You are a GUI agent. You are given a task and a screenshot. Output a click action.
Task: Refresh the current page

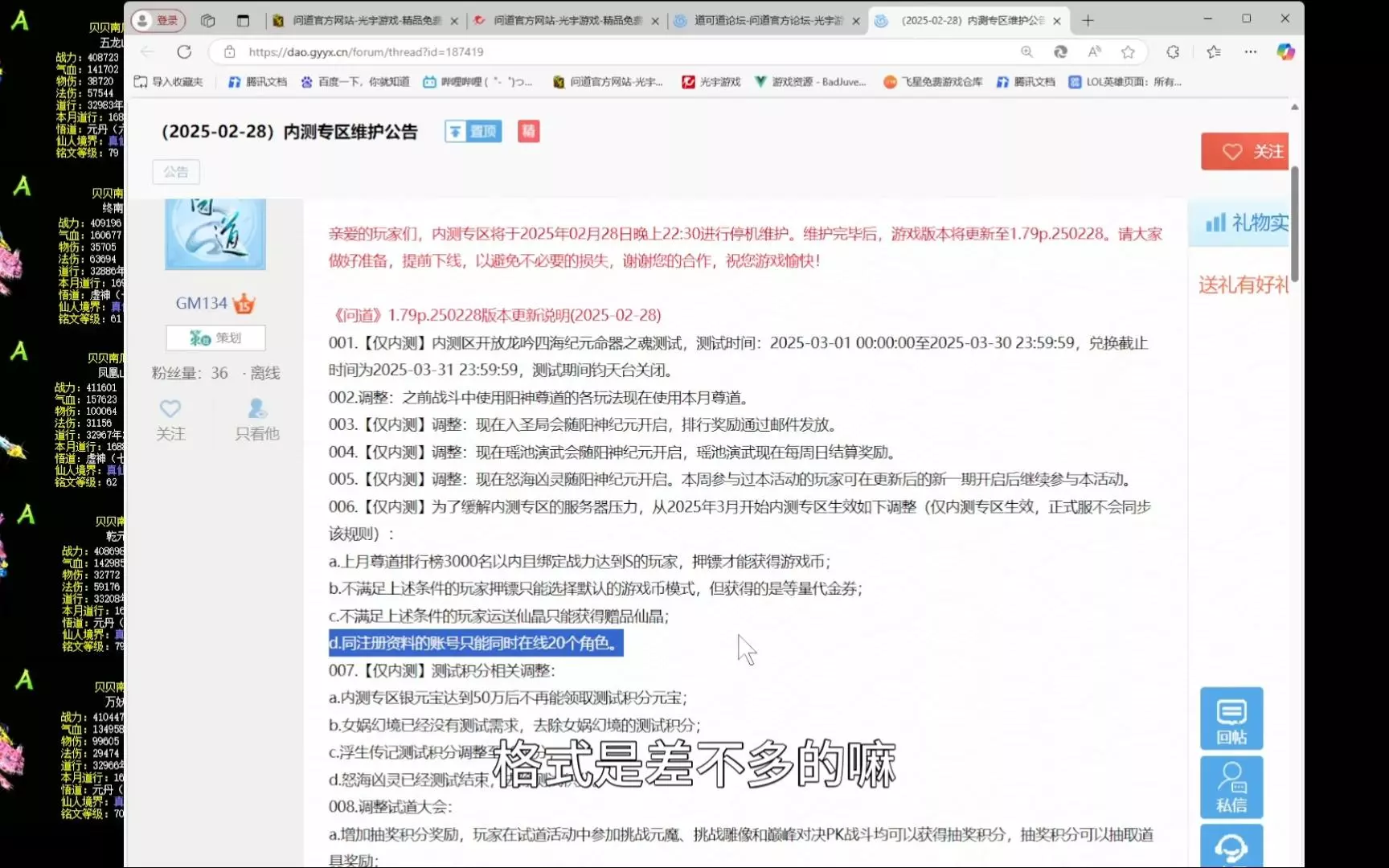[184, 51]
